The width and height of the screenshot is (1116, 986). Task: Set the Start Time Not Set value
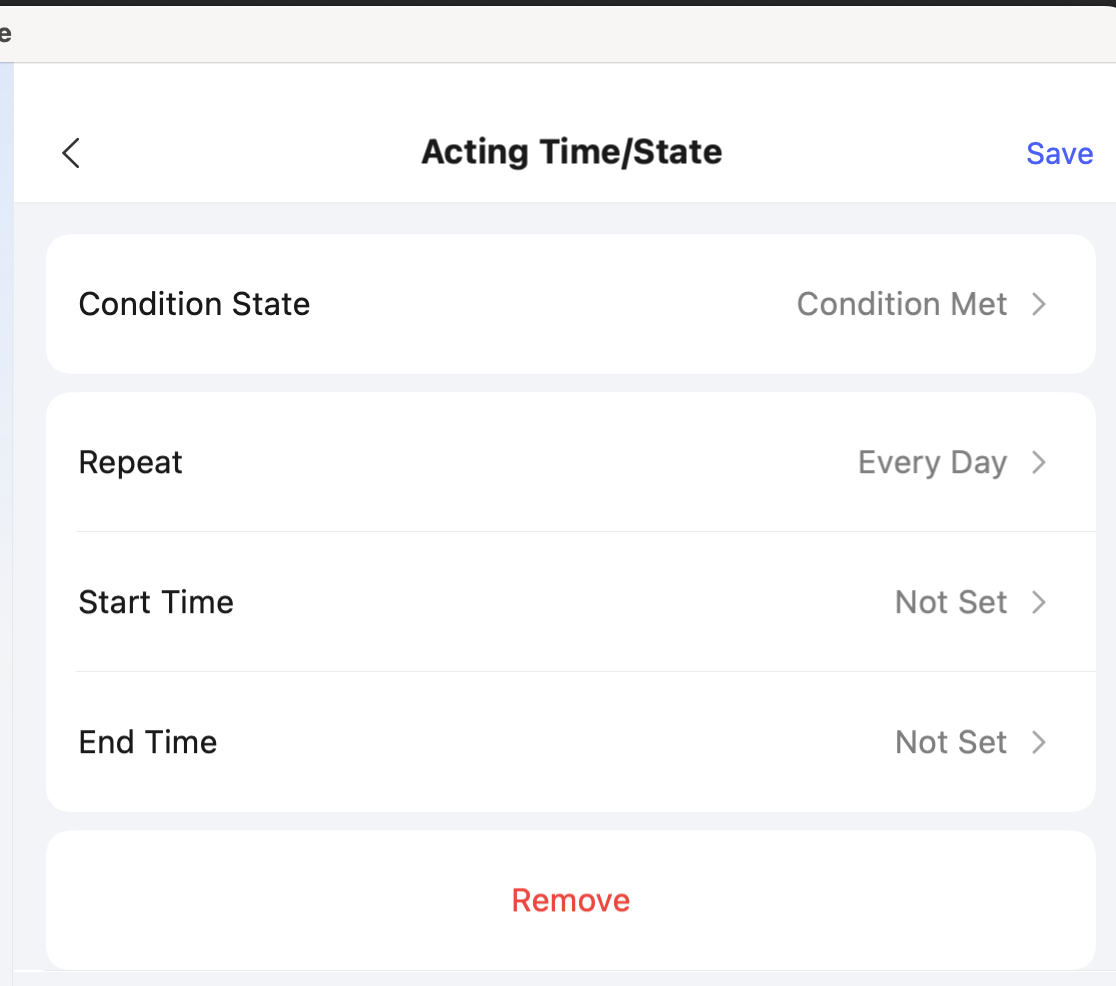[x=950, y=602]
